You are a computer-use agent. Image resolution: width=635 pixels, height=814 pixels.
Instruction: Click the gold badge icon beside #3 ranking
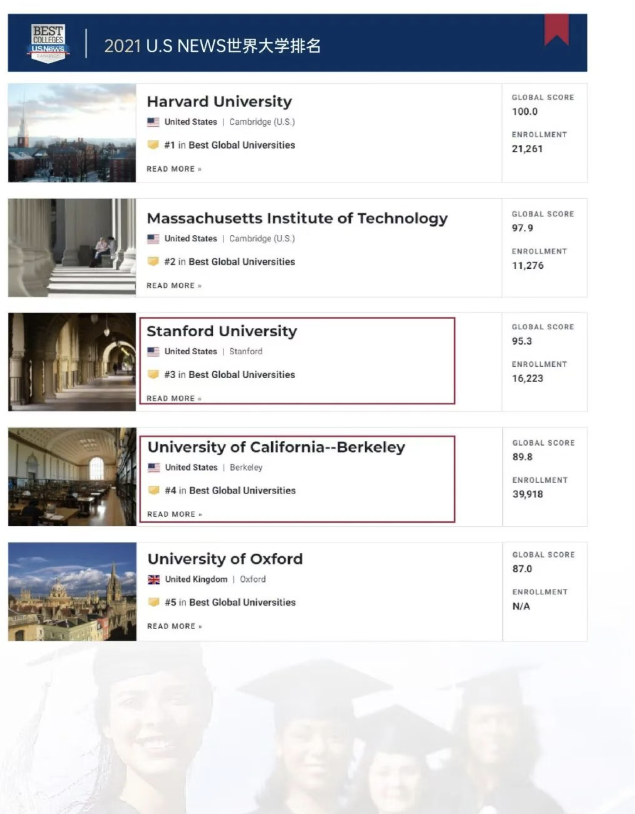[x=153, y=374]
